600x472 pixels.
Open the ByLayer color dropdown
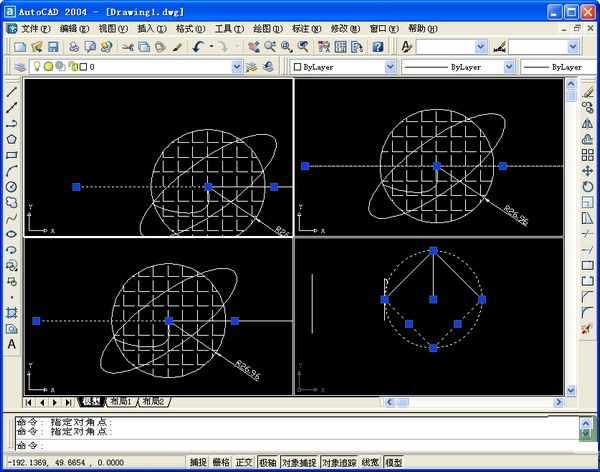pos(388,66)
